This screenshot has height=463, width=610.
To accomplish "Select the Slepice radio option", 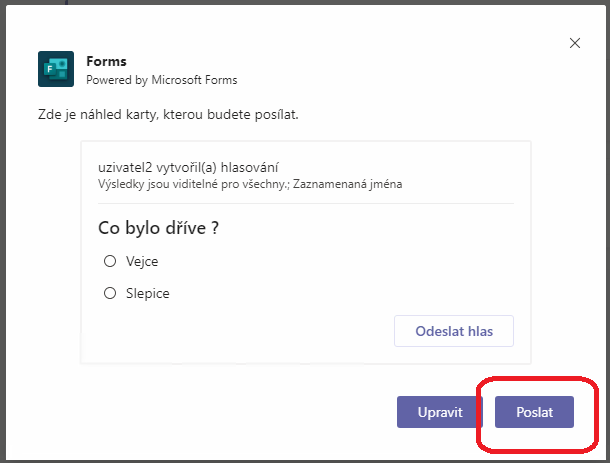I will (110, 293).
